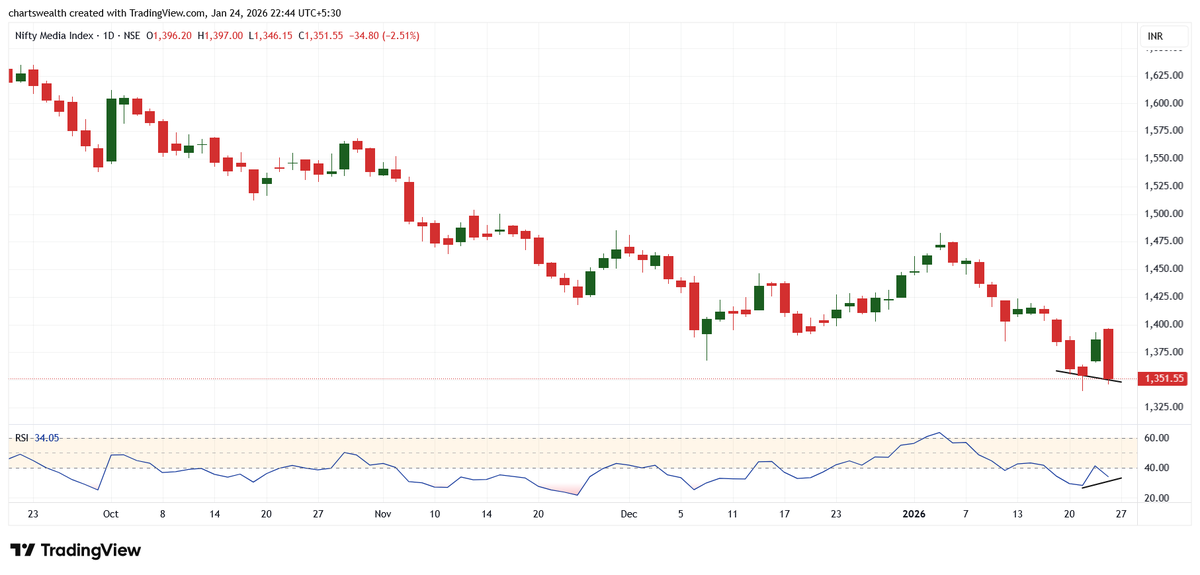Click the 1,525.00 price axis label
1200x575 pixels.
pyautogui.click(x=1164, y=186)
